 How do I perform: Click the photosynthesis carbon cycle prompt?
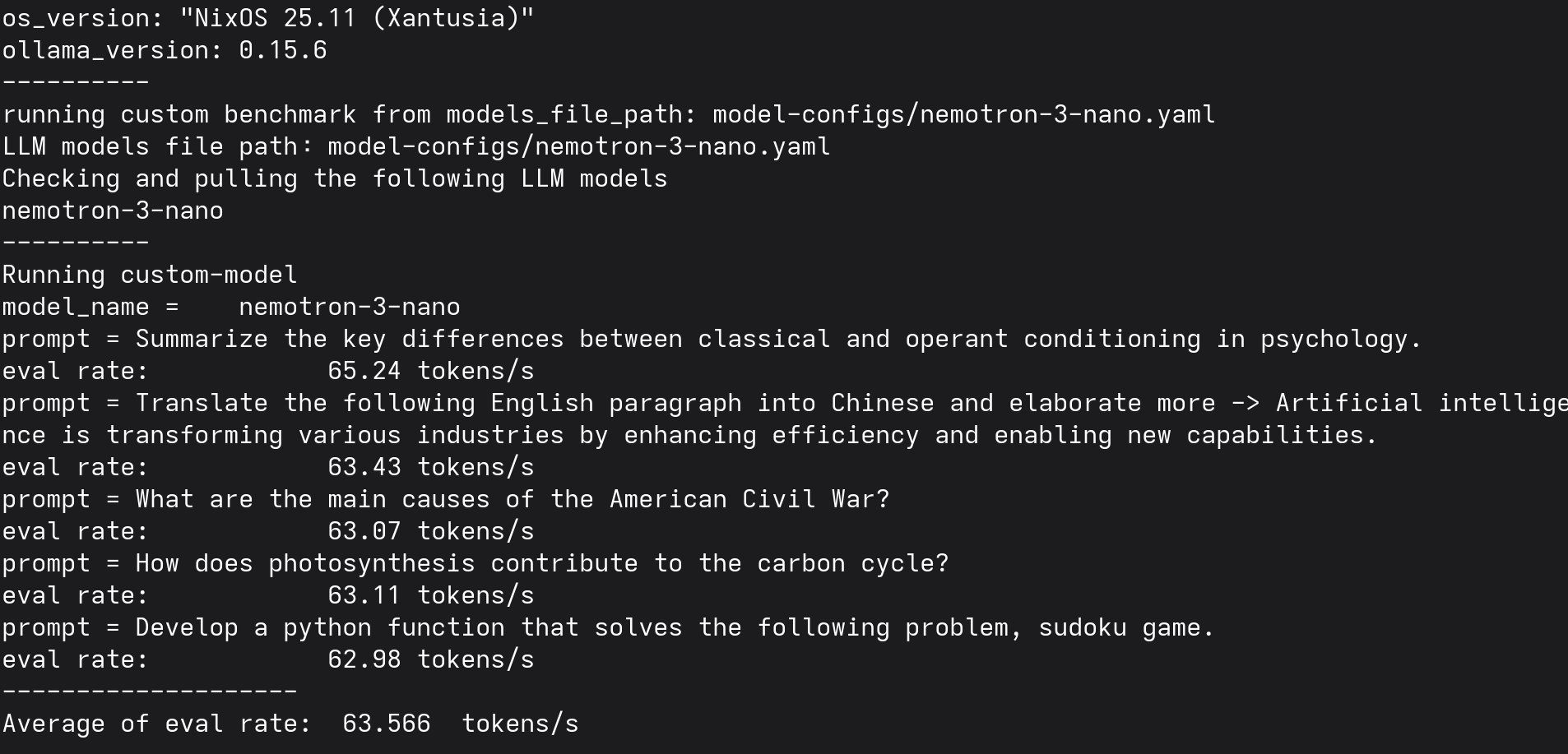[541, 563]
